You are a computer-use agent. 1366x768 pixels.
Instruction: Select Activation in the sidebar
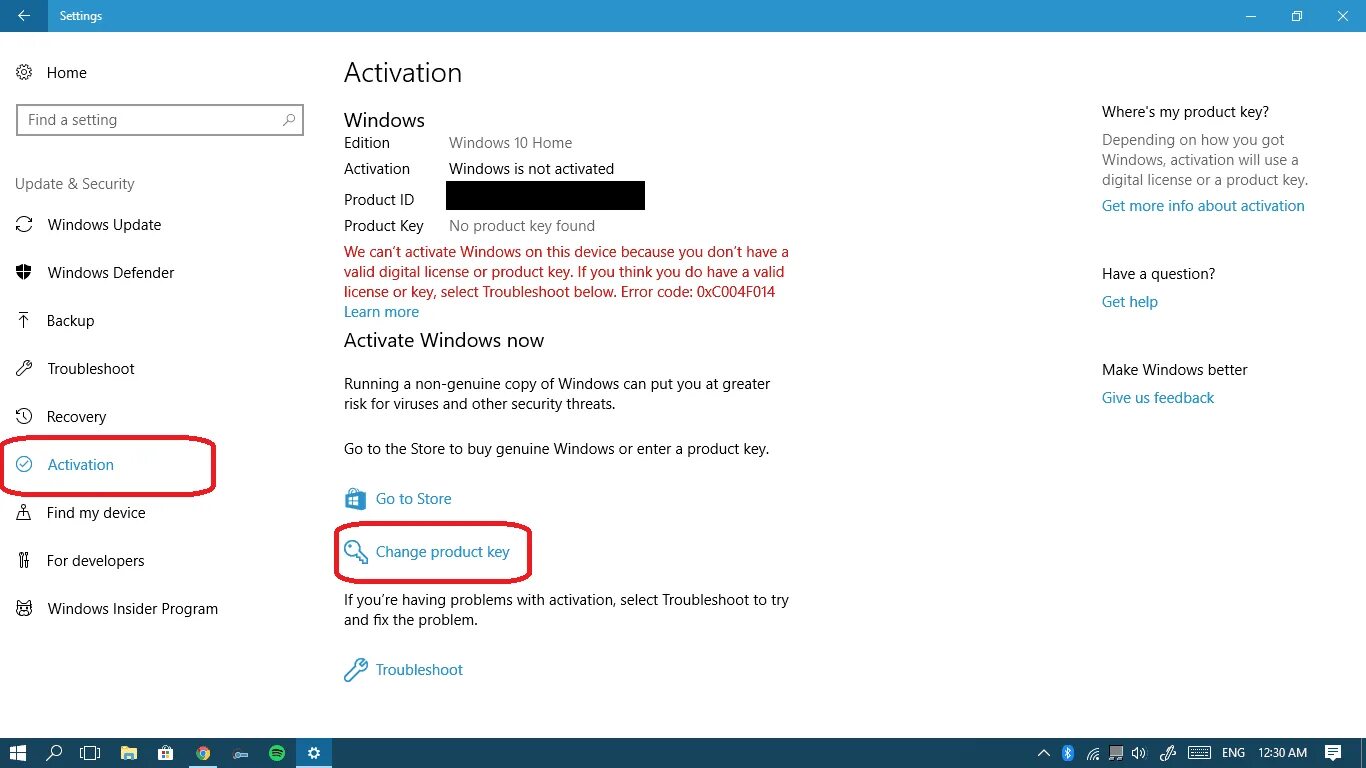[x=65, y=465]
